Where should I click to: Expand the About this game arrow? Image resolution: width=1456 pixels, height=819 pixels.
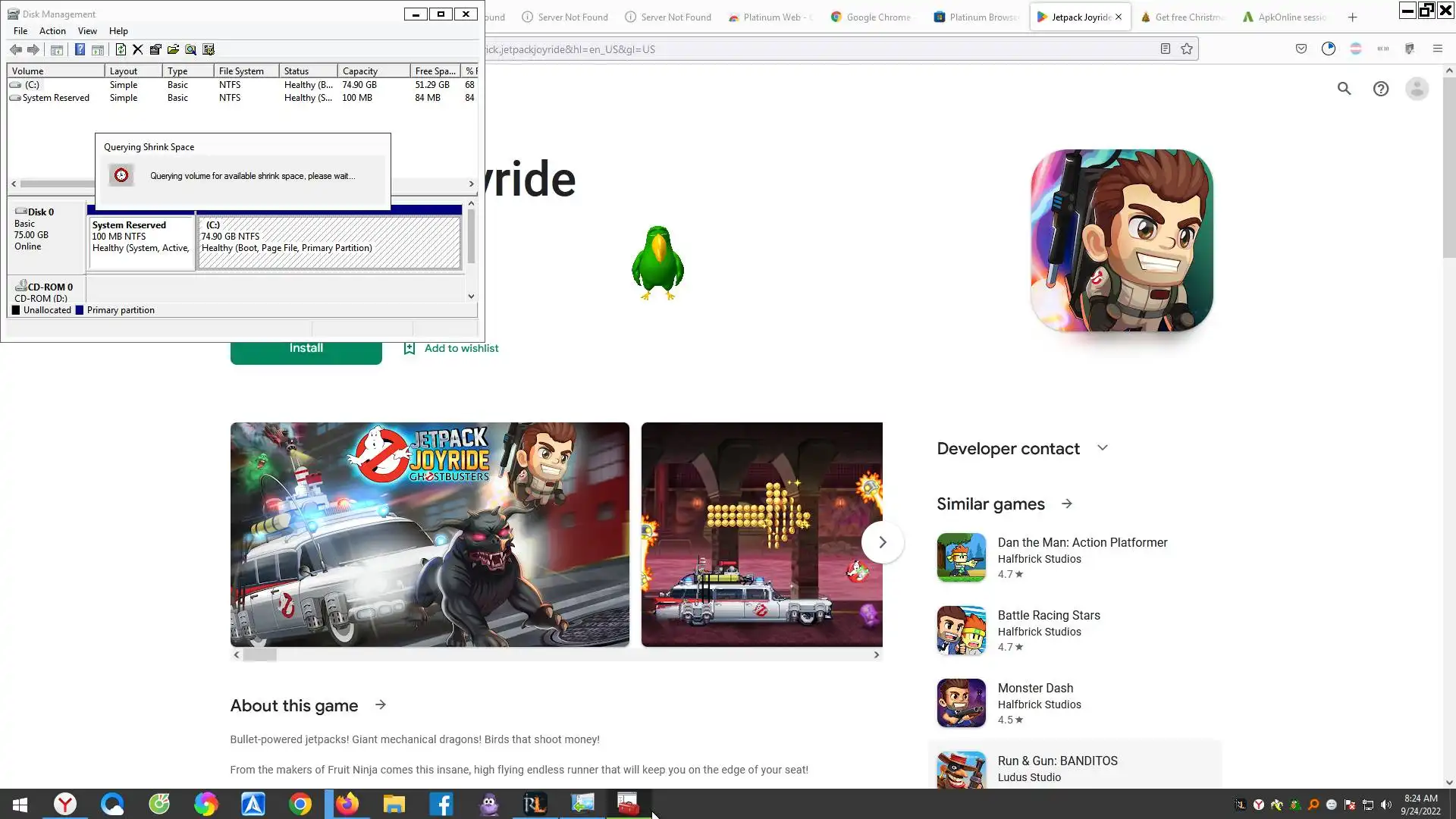(x=381, y=705)
